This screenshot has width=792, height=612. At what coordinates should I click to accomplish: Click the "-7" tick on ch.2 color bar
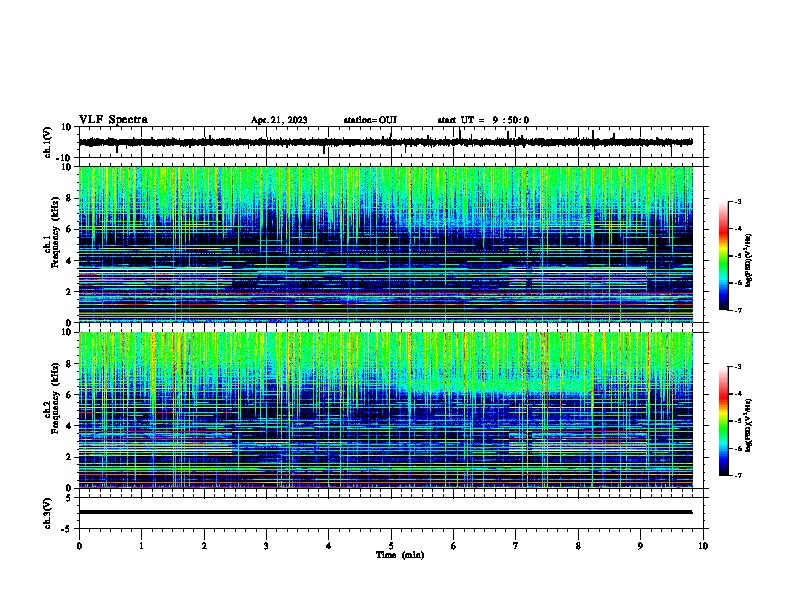point(737,475)
